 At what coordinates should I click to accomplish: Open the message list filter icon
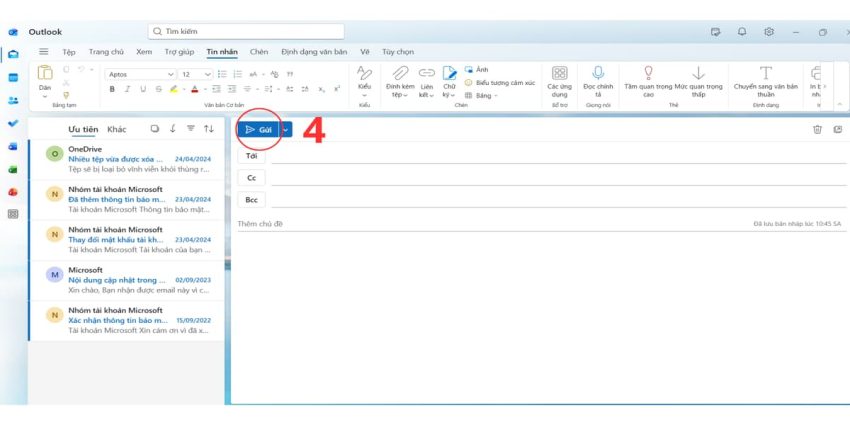pyautogui.click(x=191, y=129)
